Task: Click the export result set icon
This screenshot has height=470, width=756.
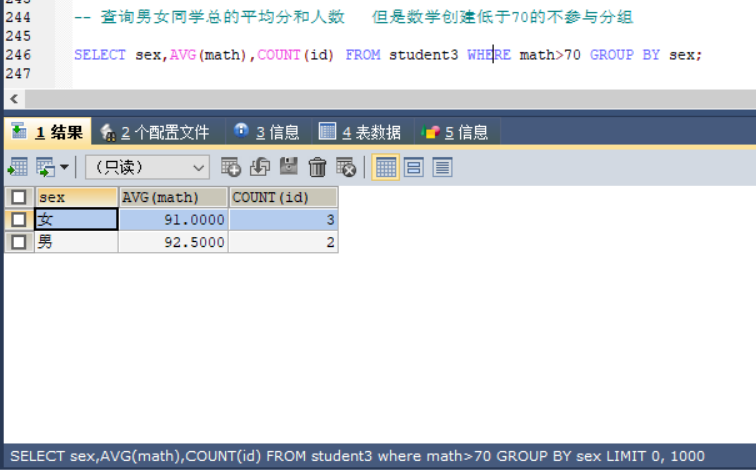Action: pos(18,168)
